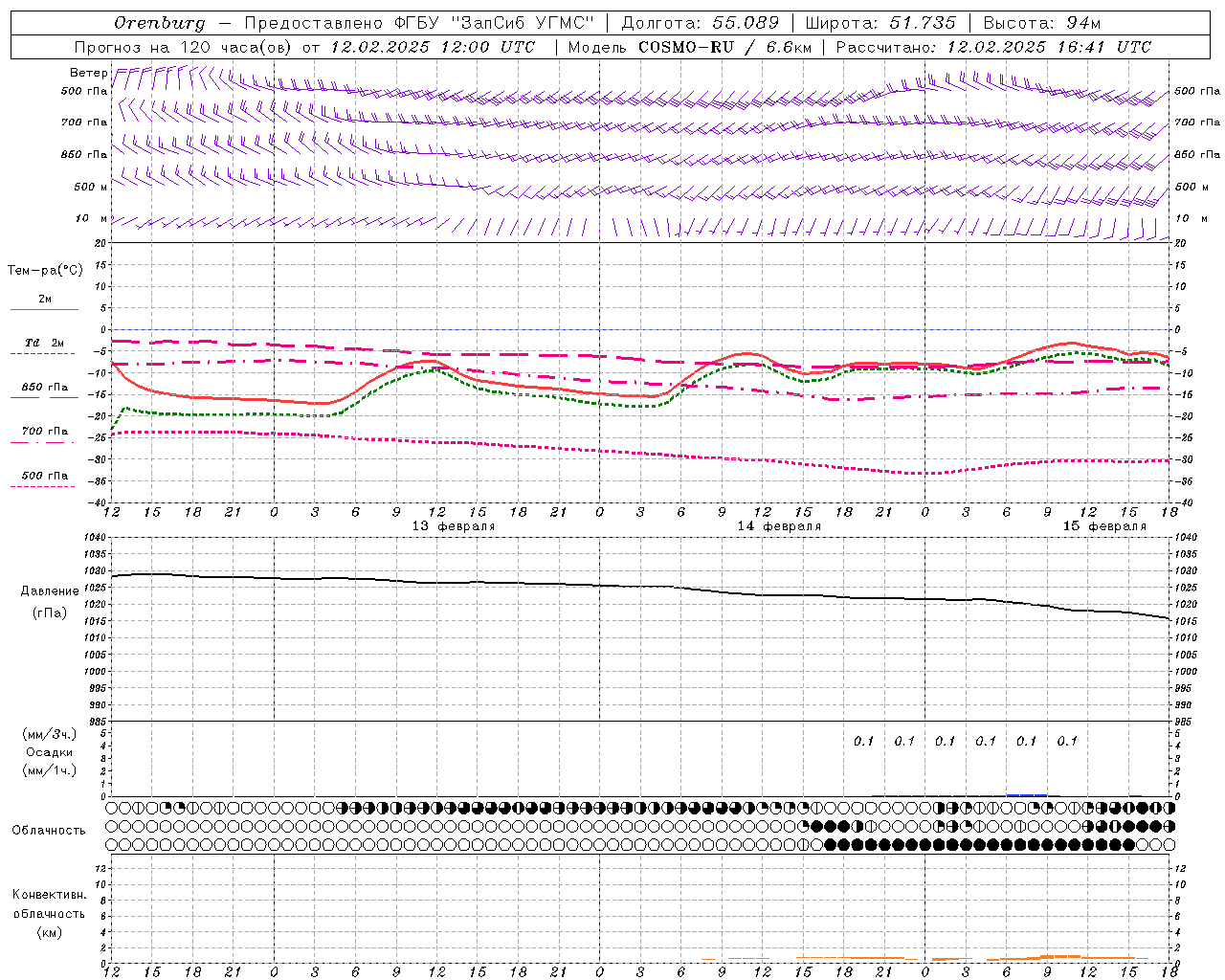The image size is (1225, 980).
Task: Click the 'Облачность' cloud cover label
Action: tap(49, 831)
